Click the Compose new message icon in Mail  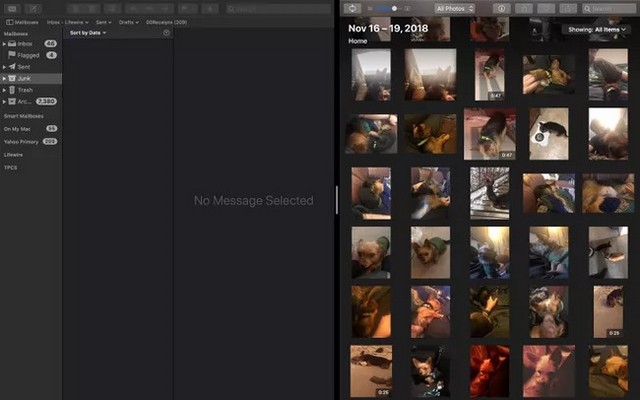click(x=33, y=8)
